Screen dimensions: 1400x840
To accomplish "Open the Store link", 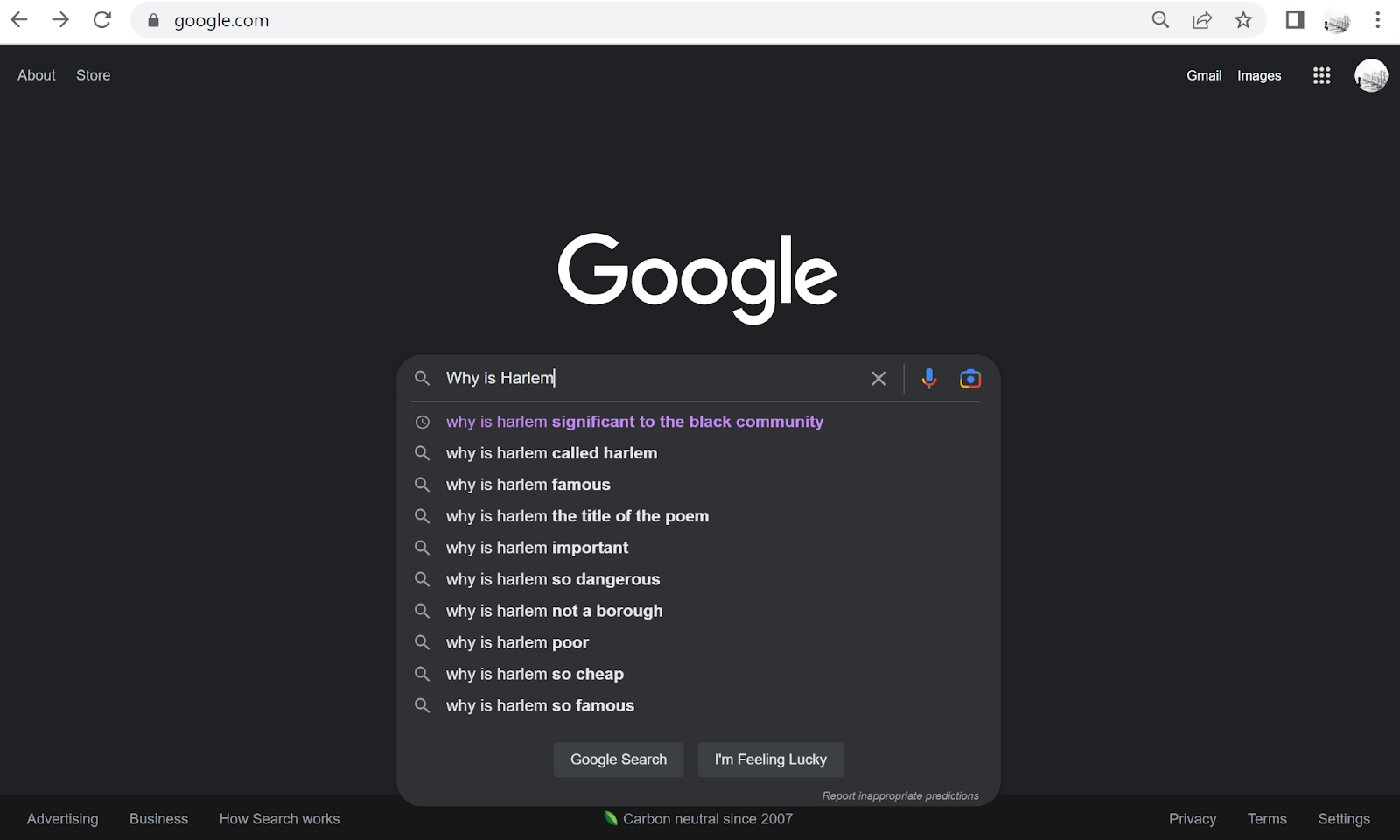I will [94, 75].
